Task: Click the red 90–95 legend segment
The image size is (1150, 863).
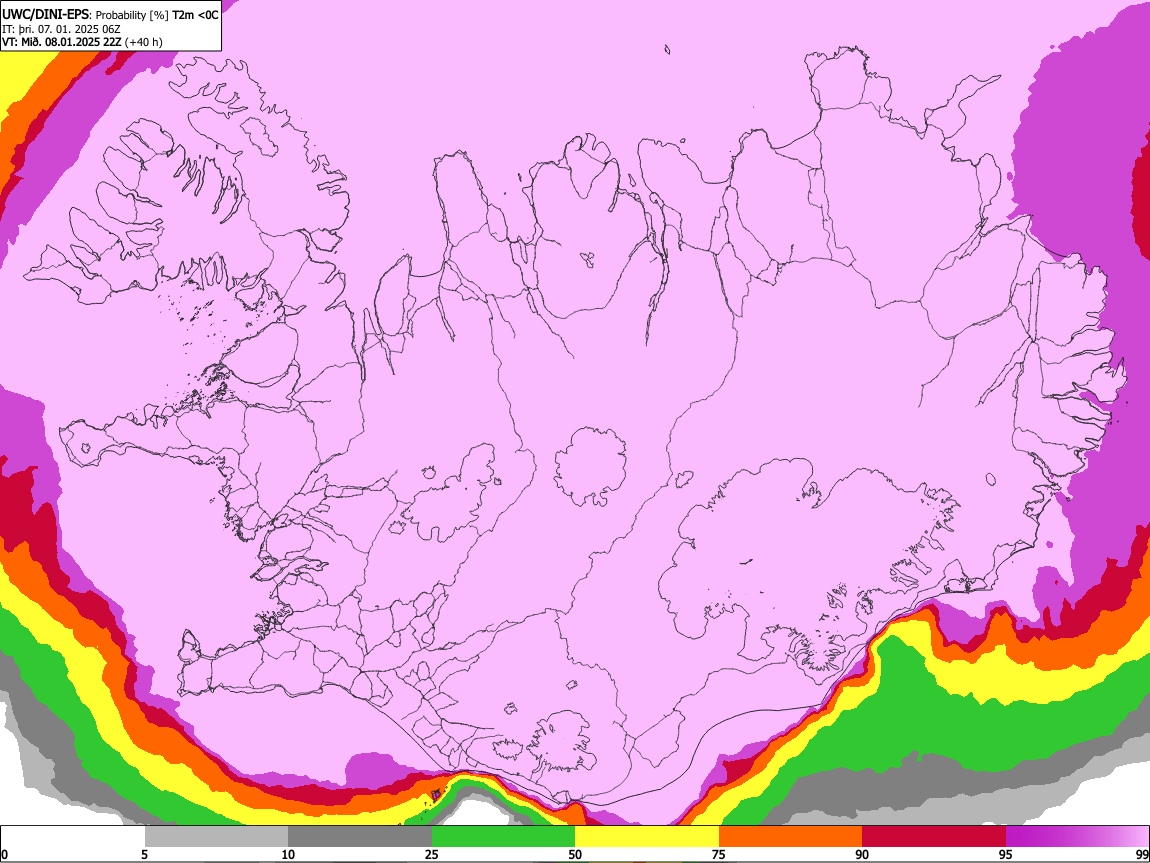Action: 934,837
